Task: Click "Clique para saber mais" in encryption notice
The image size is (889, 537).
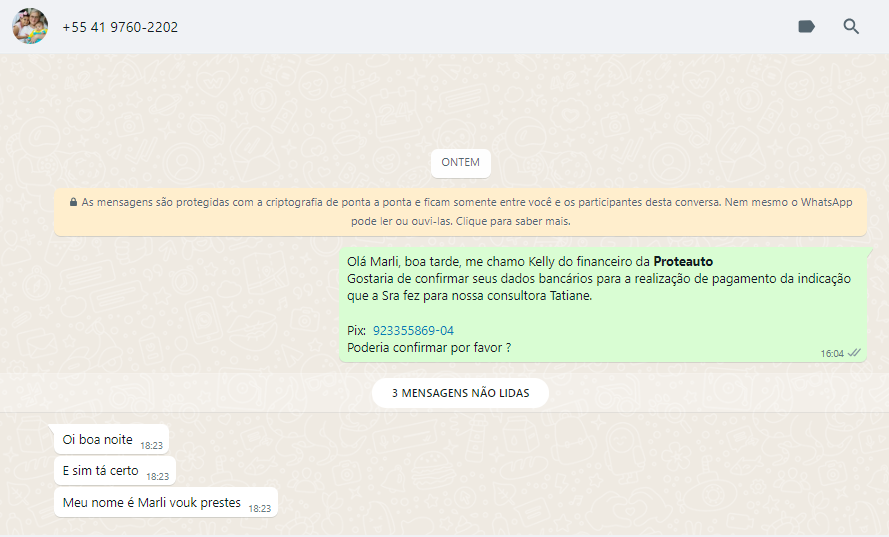Action: (513, 221)
